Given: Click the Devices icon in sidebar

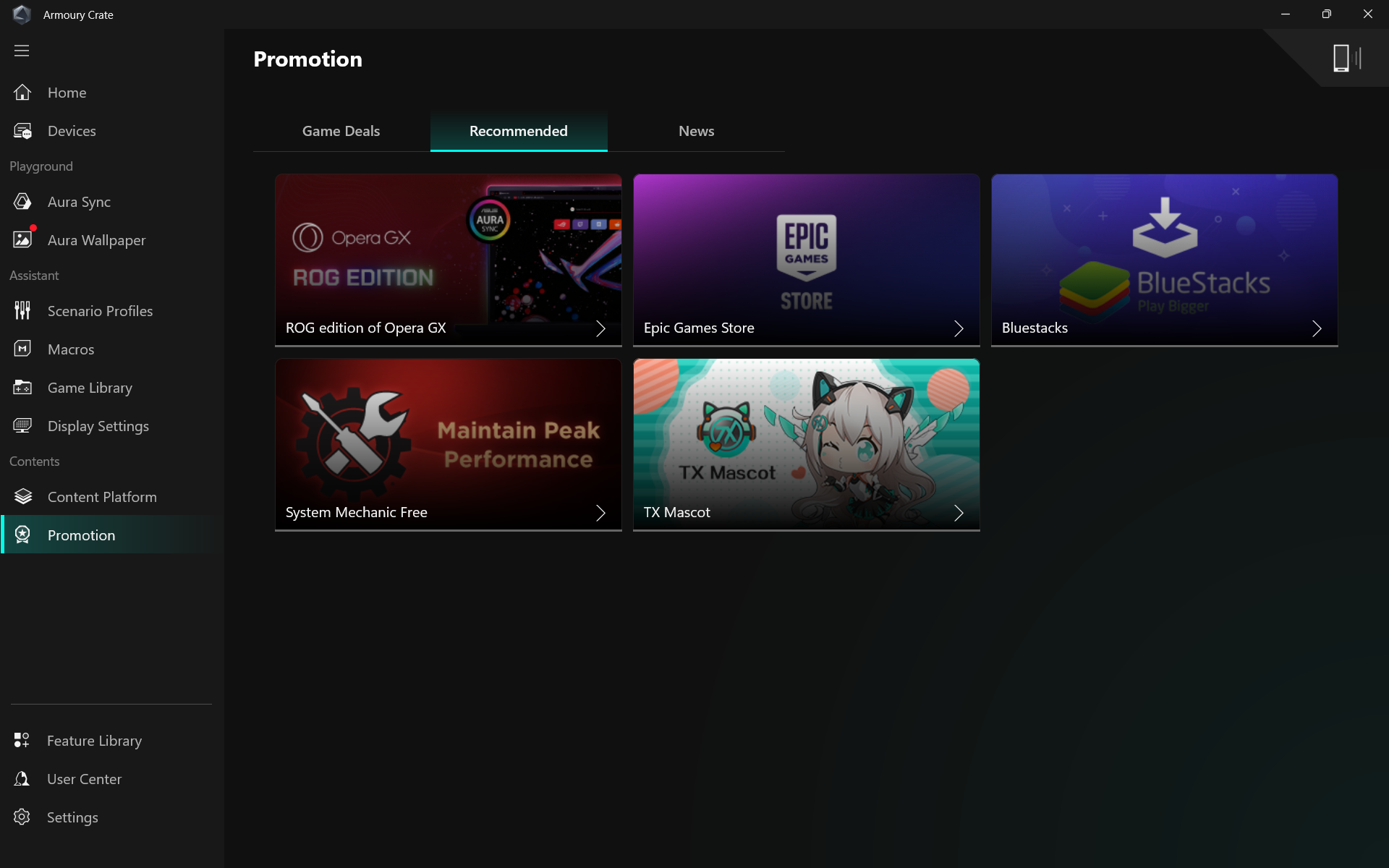Looking at the screenshot, I should click(22, 131).
